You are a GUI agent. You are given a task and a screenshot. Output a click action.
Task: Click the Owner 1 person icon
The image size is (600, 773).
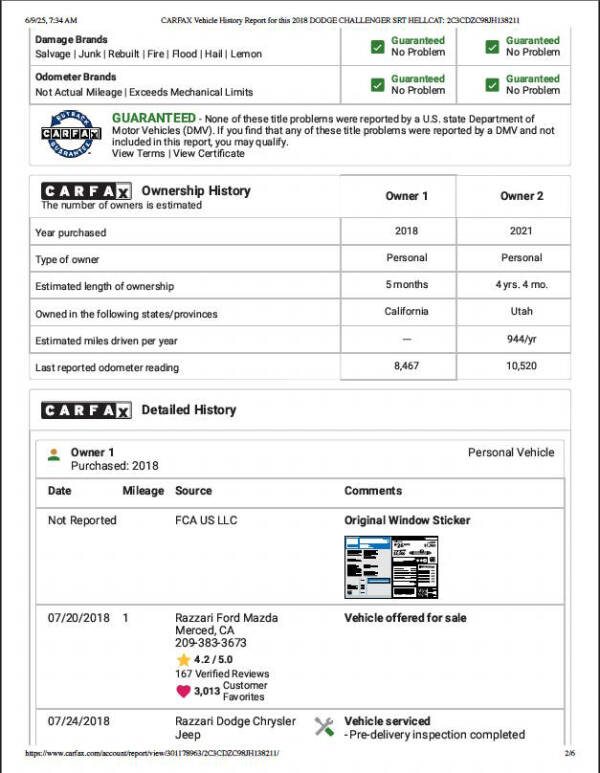[54, 455]
